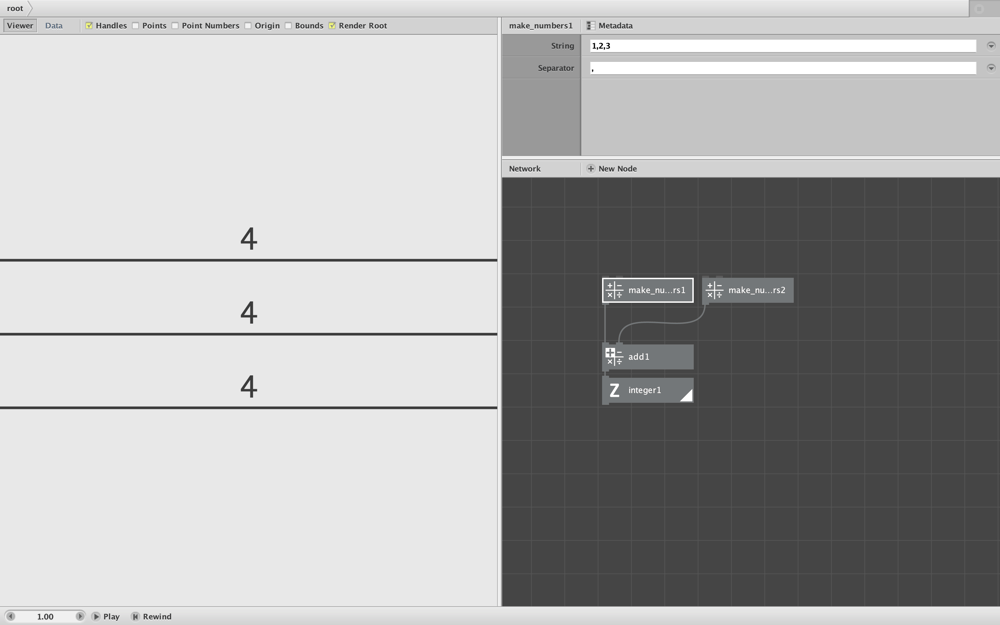
Task: Enable the Bounds checkbox
Action: [288, 26]
